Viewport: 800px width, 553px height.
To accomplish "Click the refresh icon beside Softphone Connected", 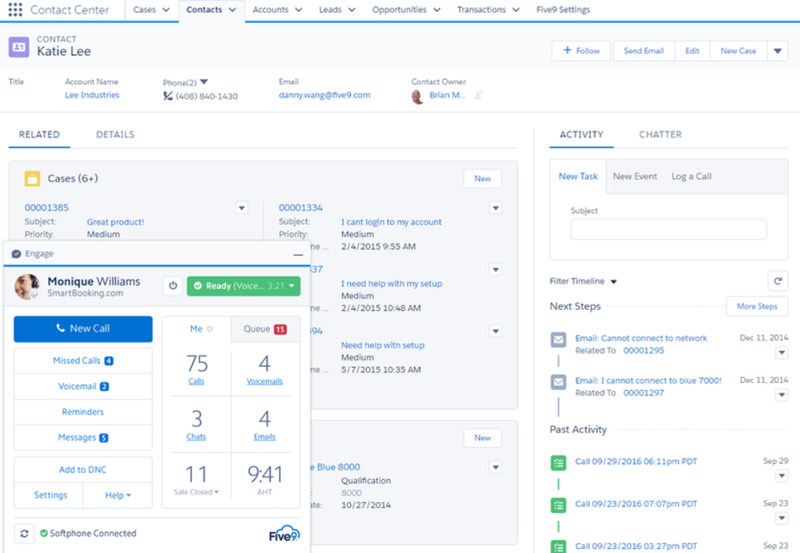I will tap(24, 533).
